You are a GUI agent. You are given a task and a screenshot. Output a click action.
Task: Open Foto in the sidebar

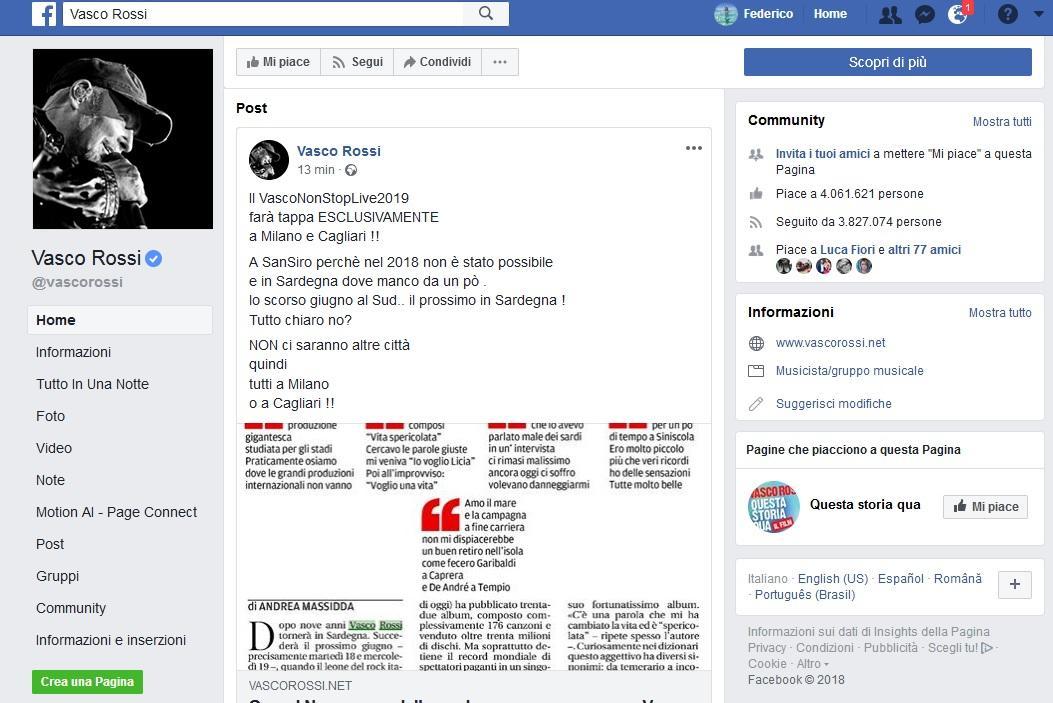pyautogui.click(x=50, y=416)
